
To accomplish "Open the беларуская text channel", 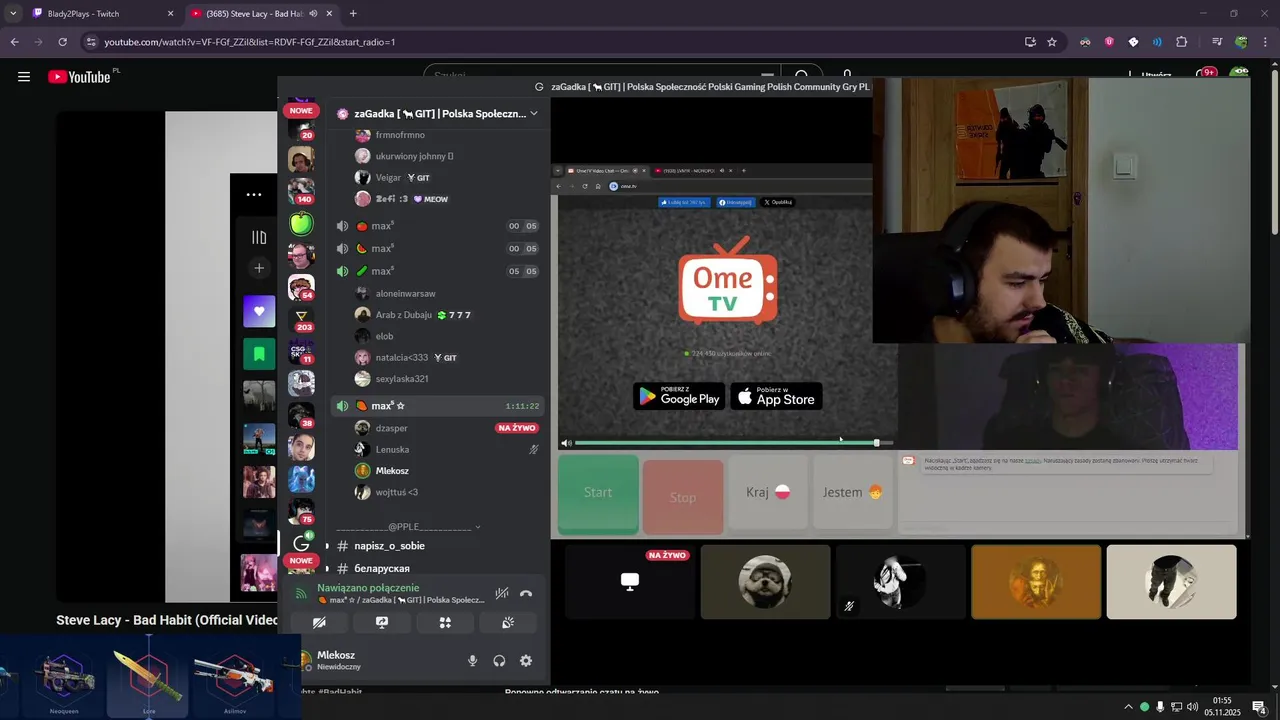I will click(381, 568).
